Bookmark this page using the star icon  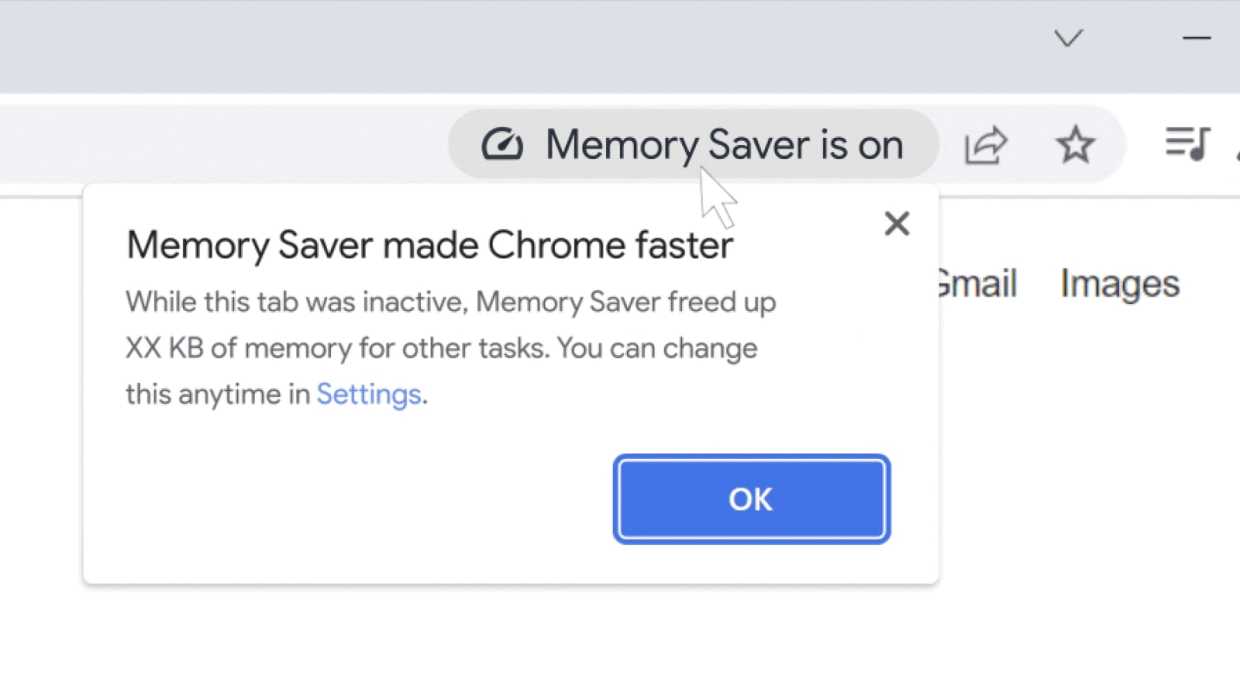1074,145
